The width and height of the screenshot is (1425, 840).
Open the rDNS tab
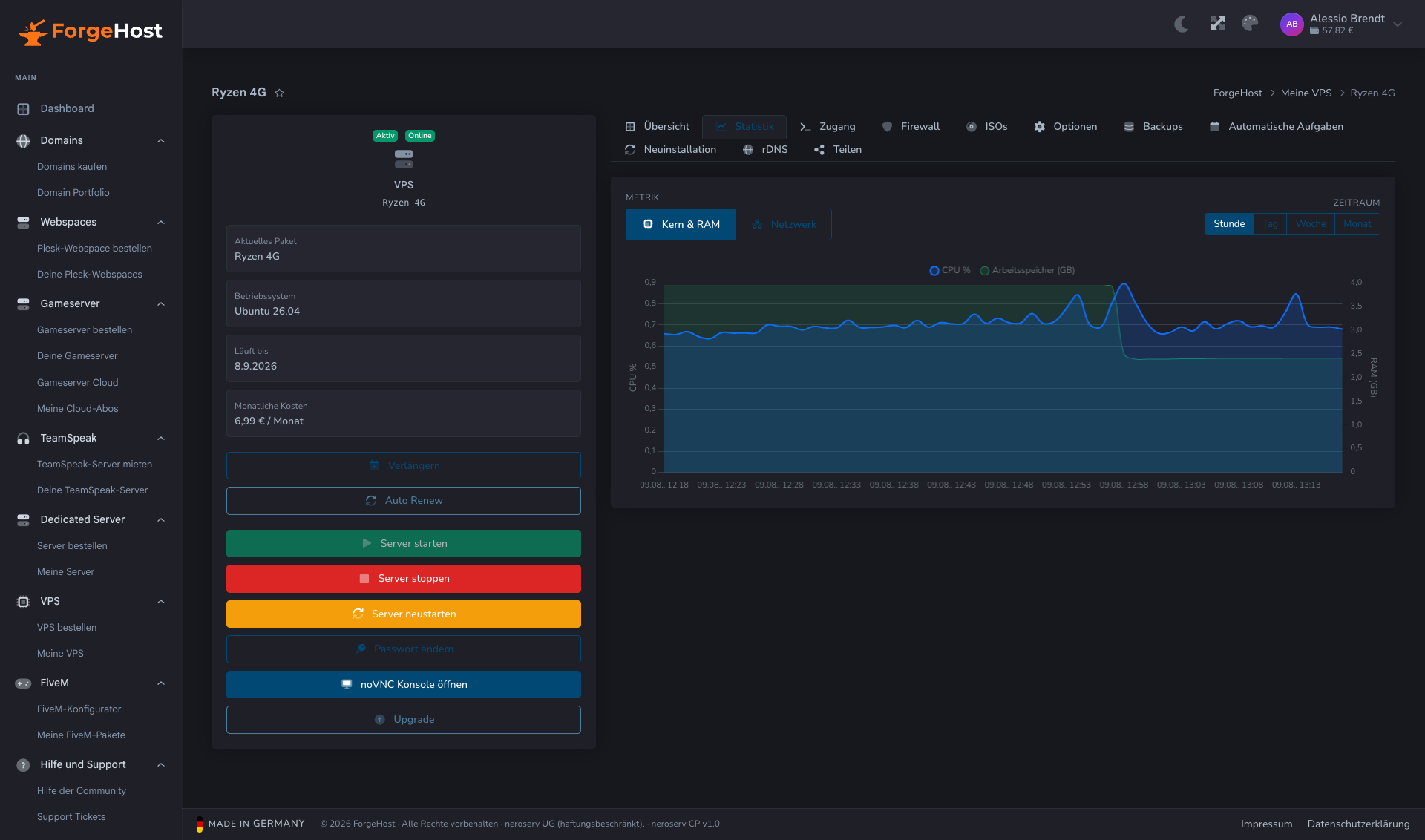(765, 150)
